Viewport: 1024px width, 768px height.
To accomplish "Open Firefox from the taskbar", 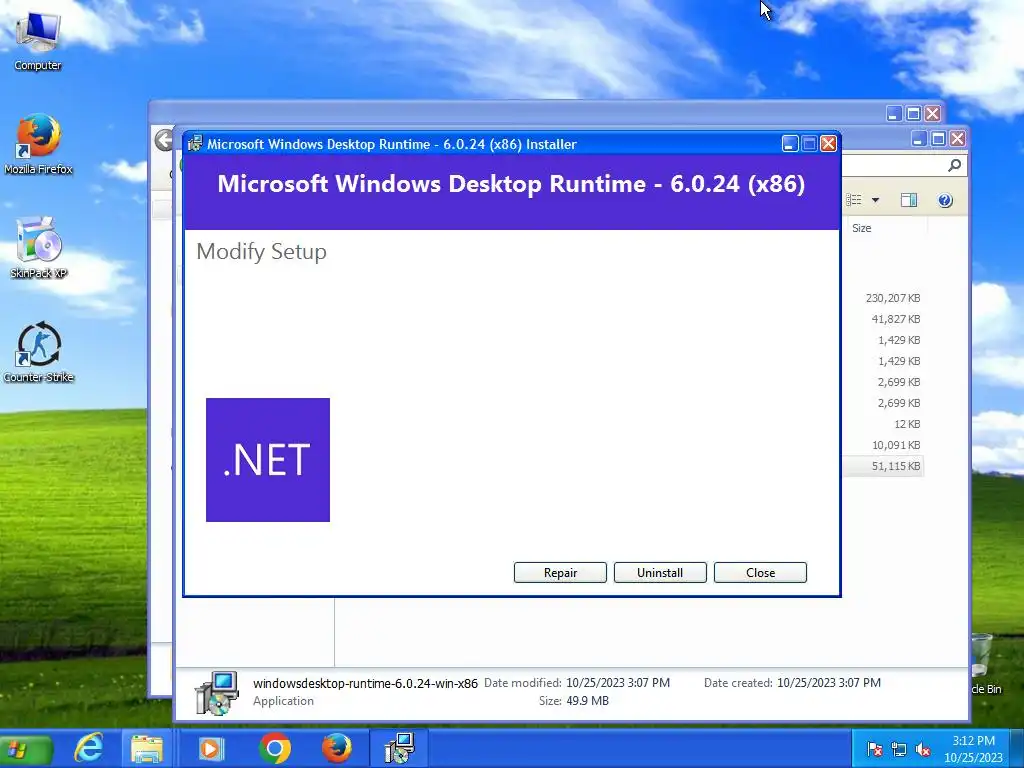I will tap(337, 748).
